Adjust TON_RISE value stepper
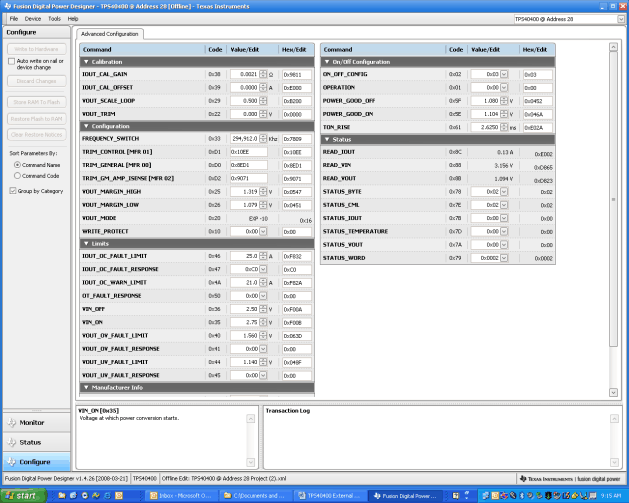Viewport: 629px width, 503px height. click(504, 127)
